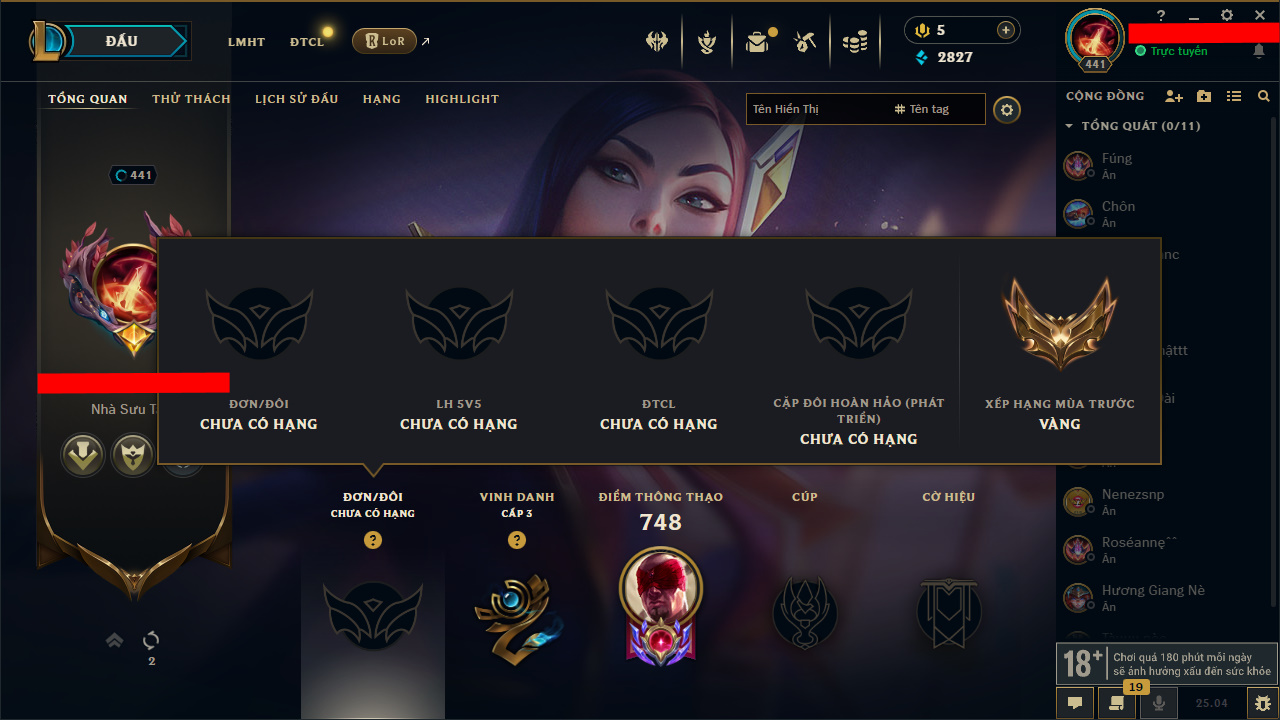Viewport: 1280px width, 720px height.
Task: Expand the ĐƠN/ĐÔI rank help question mark
Action: [373, 540]
